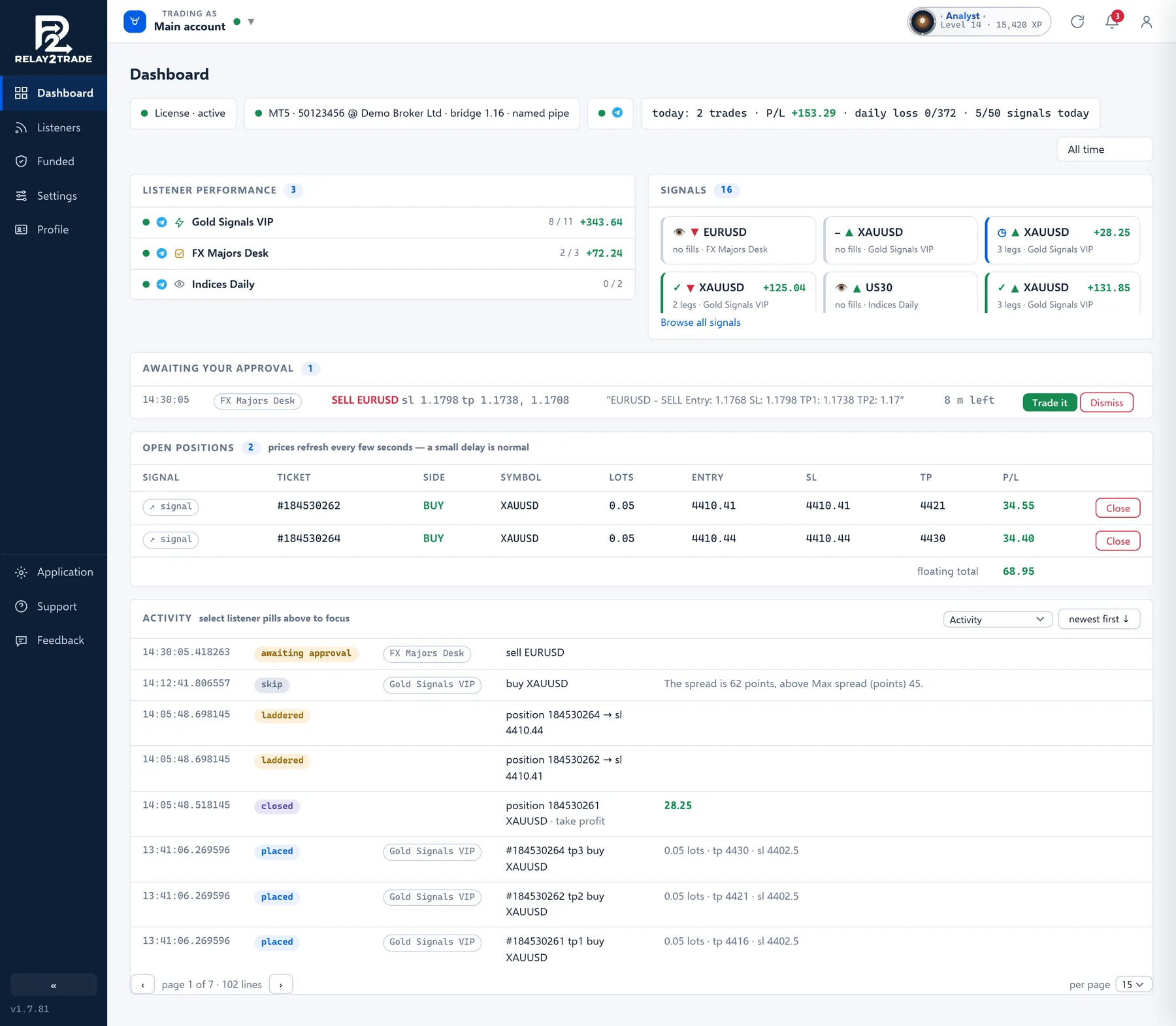
Task: Close position #184530264
Action: 1118,541
